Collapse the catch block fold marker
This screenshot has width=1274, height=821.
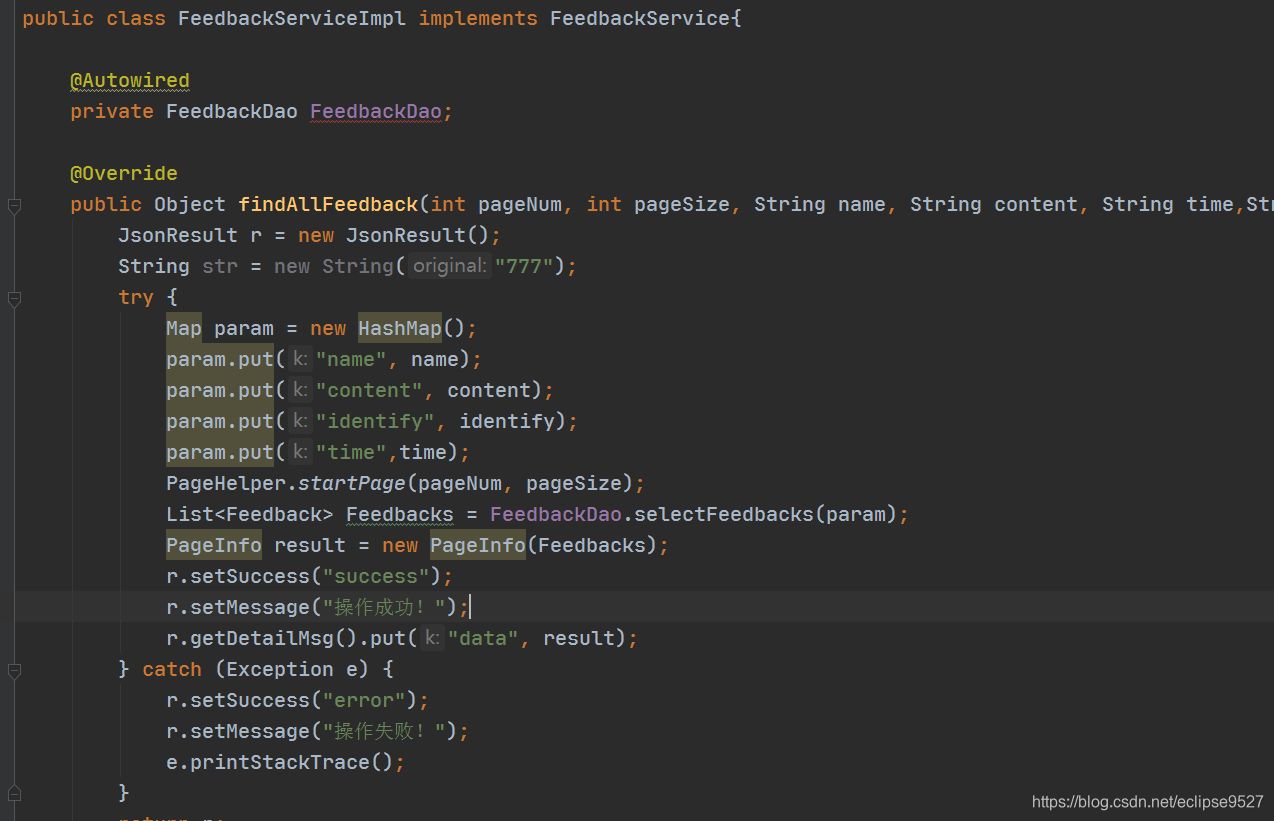pos(14,671)
